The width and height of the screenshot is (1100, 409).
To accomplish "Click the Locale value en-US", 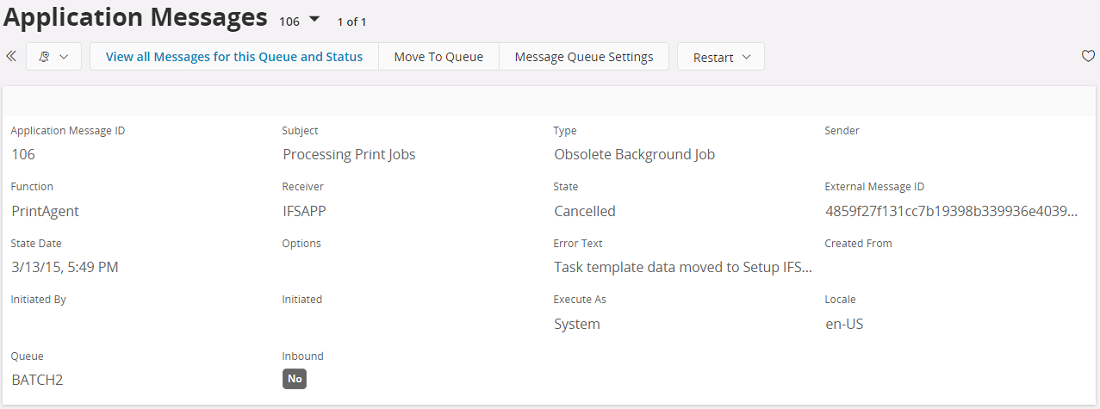I will click(845, 324).
